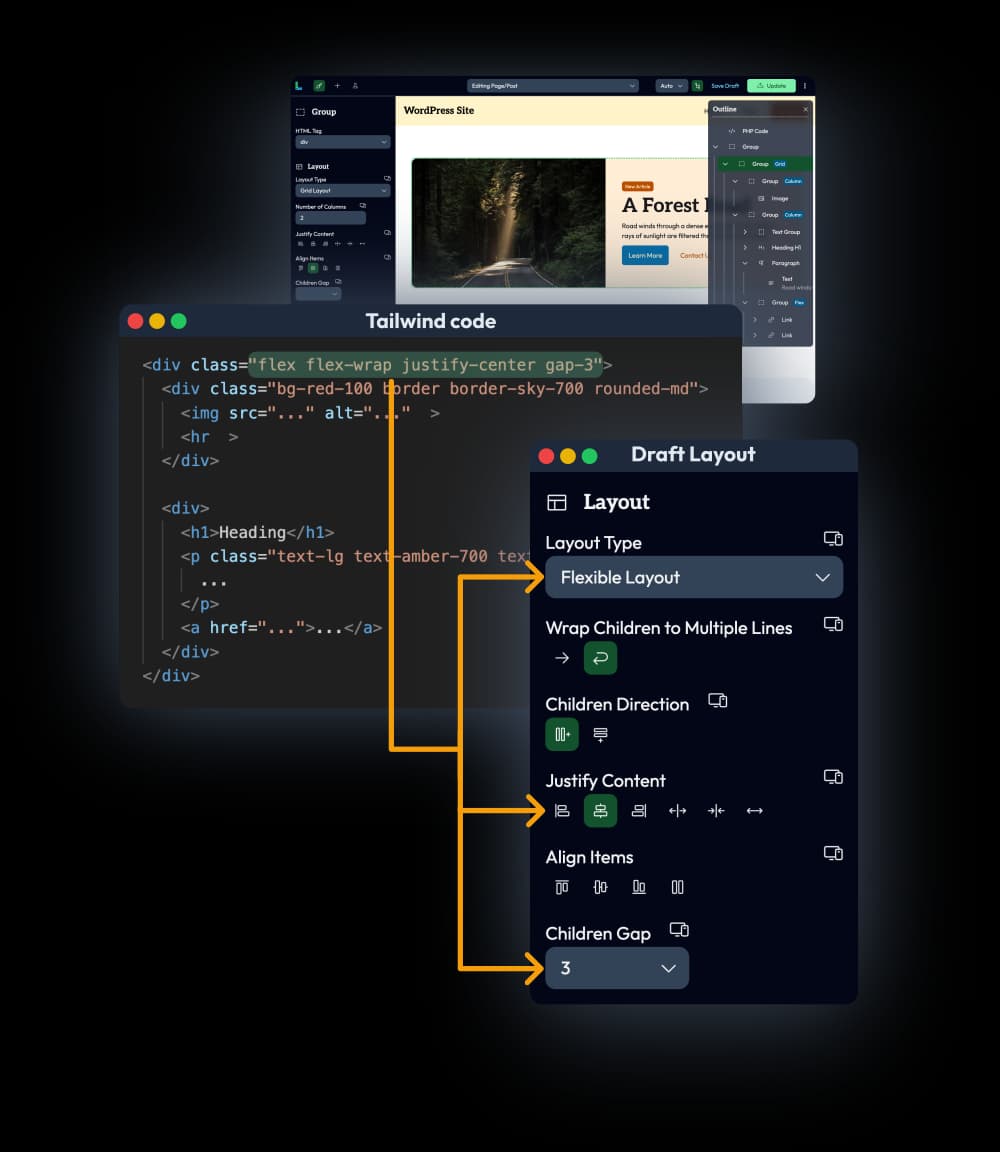Screen dimensions: 1000x1152
Task: Expand the Text Group node in Outline
Action: pos(745,231)
